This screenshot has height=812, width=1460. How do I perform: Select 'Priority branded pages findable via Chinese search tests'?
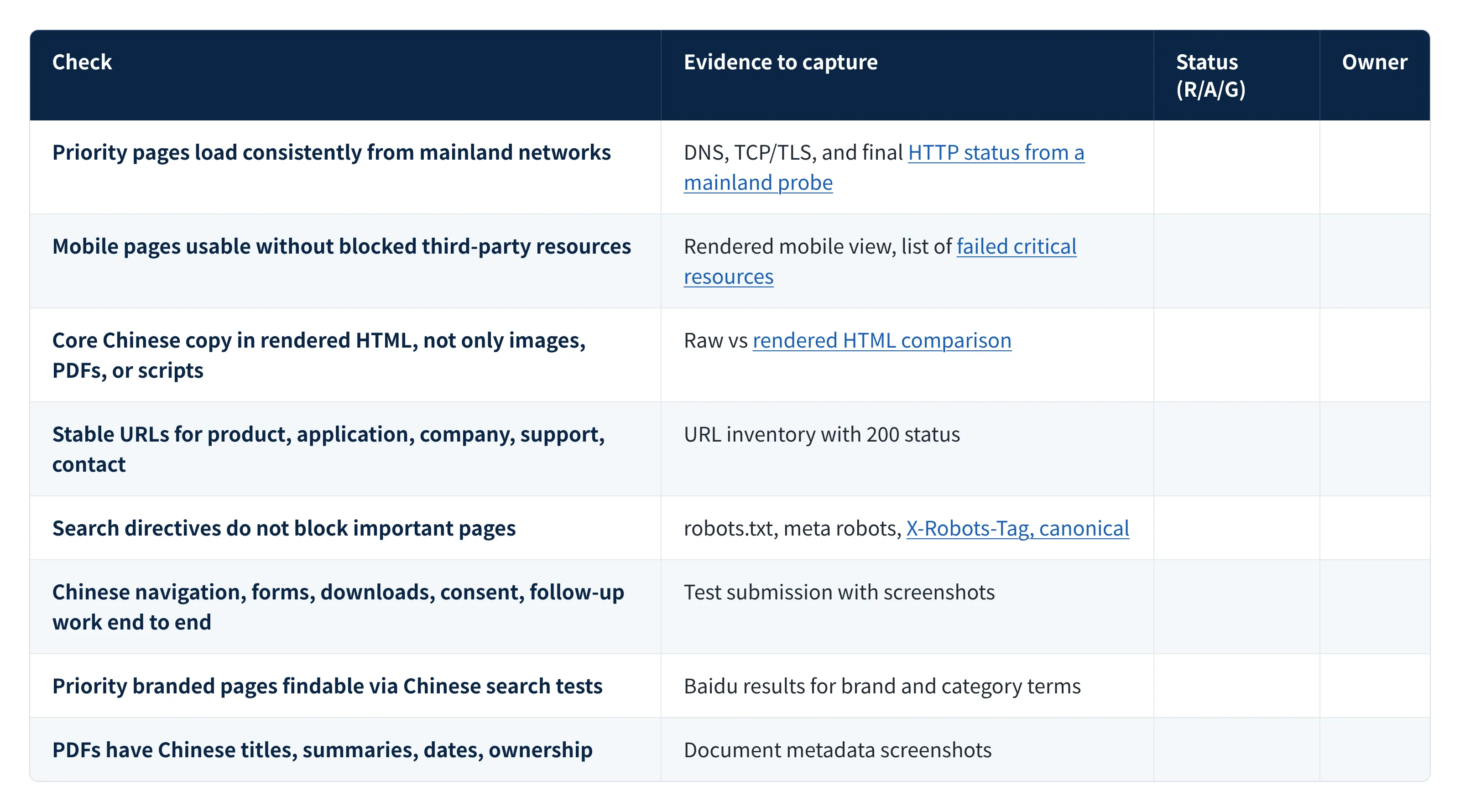(x=328, y=686)
